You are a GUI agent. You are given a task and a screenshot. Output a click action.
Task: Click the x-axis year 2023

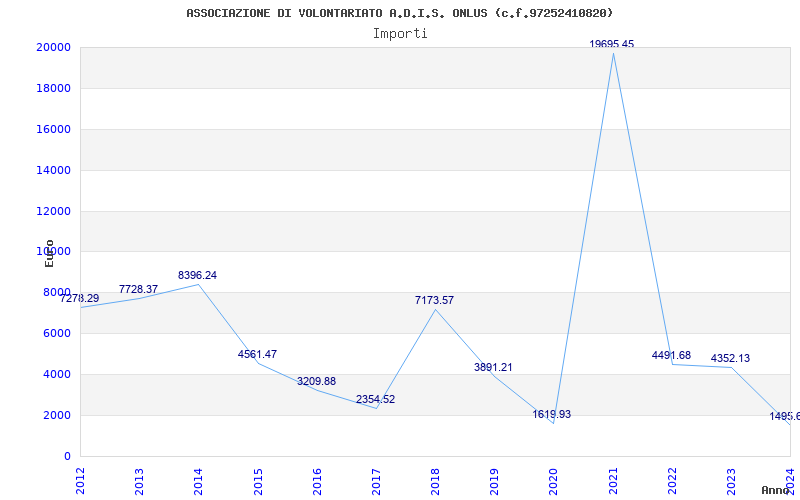click(x=732, y=481)
